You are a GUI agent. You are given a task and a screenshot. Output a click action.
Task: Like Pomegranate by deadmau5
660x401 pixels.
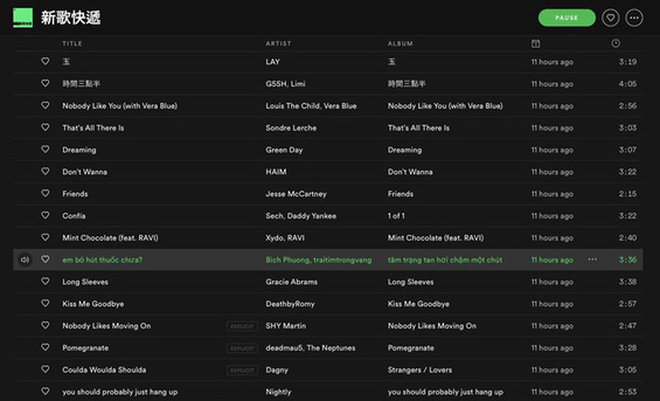tap(45, 347)
